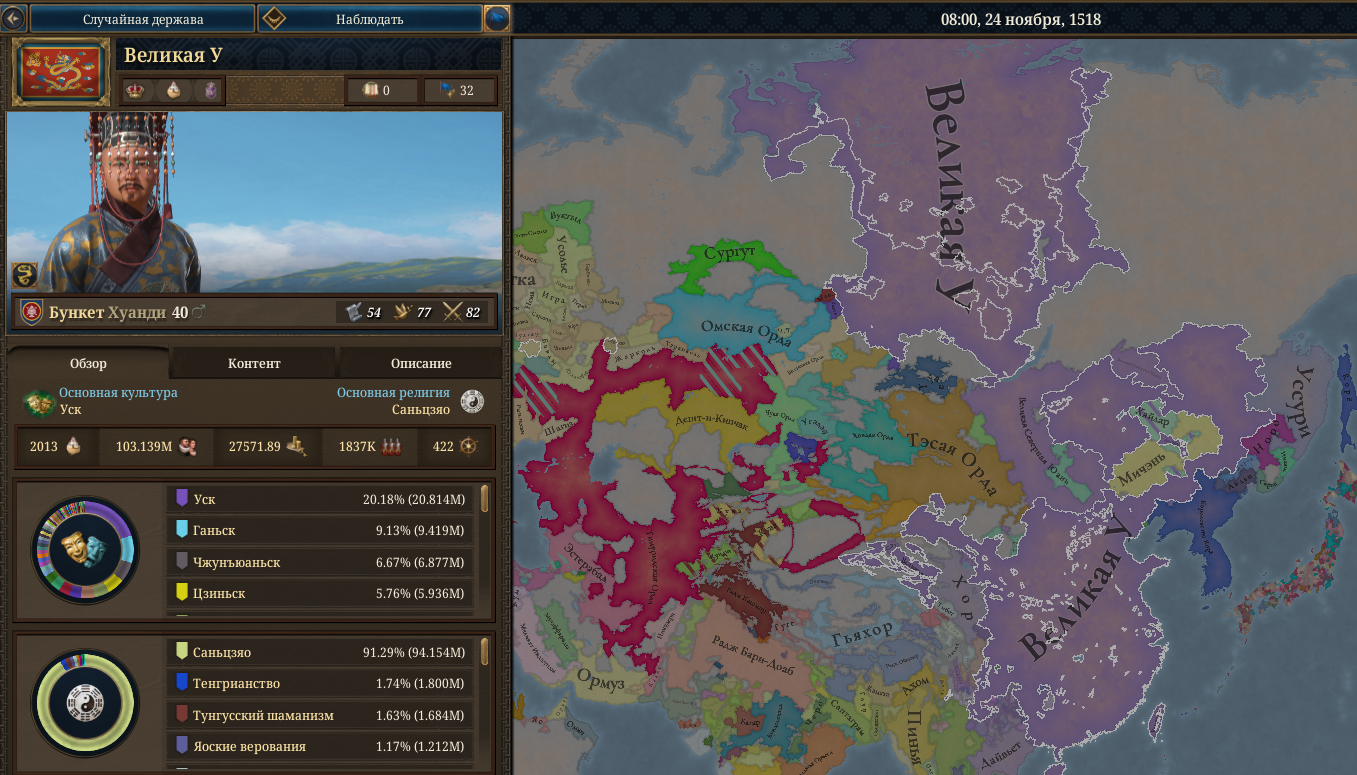The image size is (1357, 775).
Task: Select the Тунгусский шаманизм religion row
Action: (x=322, y=715)
